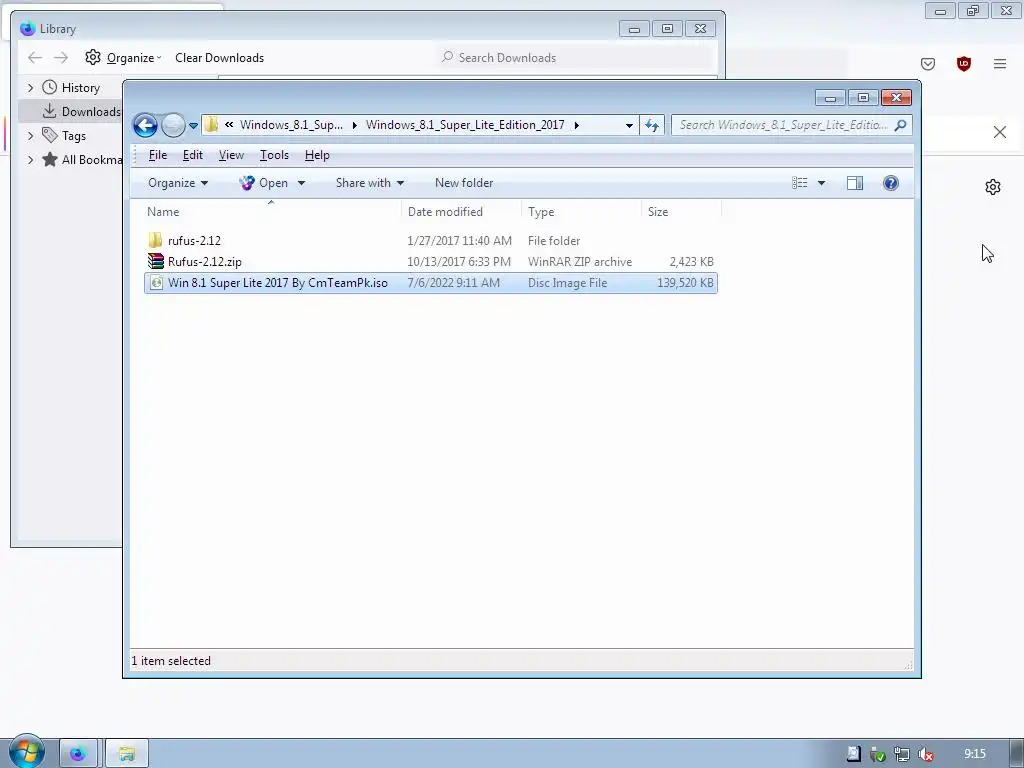Screen dimensions: 1024x768
Task: Select Tags in Library sidebar
Action: point(64,136)
